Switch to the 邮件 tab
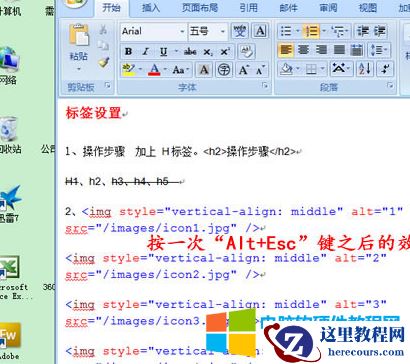The width and height of the screenshot is (410, 364). pos(288,8)
